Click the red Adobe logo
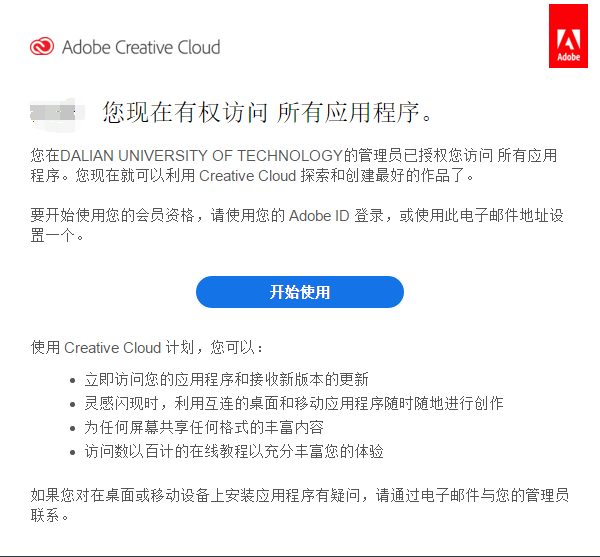This screenshot has width=600, height=557. click(569, 36)
